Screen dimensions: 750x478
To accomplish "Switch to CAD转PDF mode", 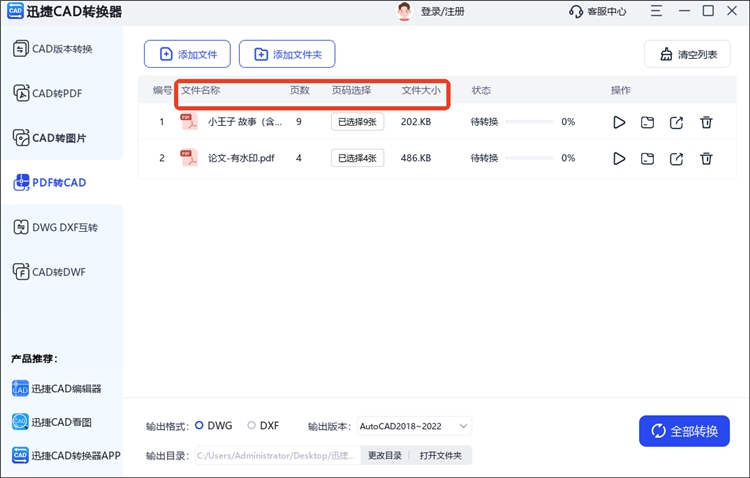I will (48, 93).
